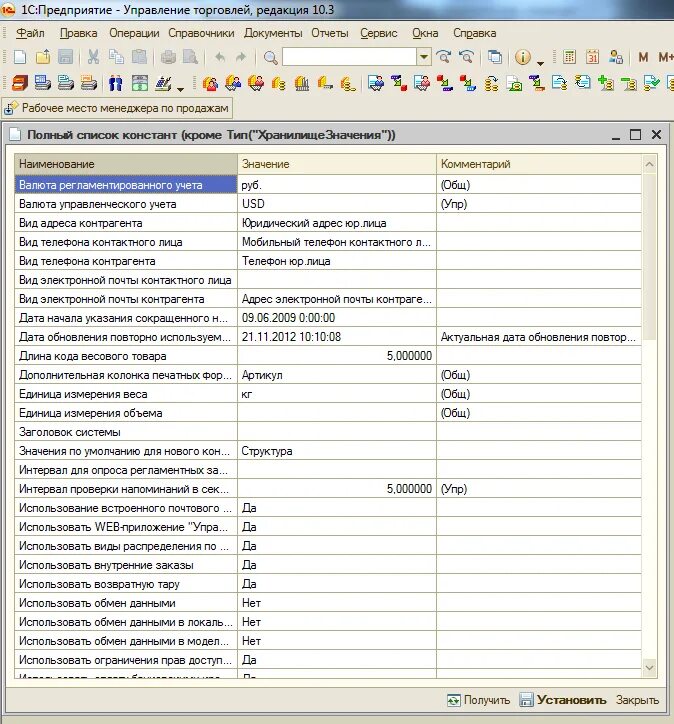Click the New document icon
Viewport: 674px width, 724px height.
(20, 57)
